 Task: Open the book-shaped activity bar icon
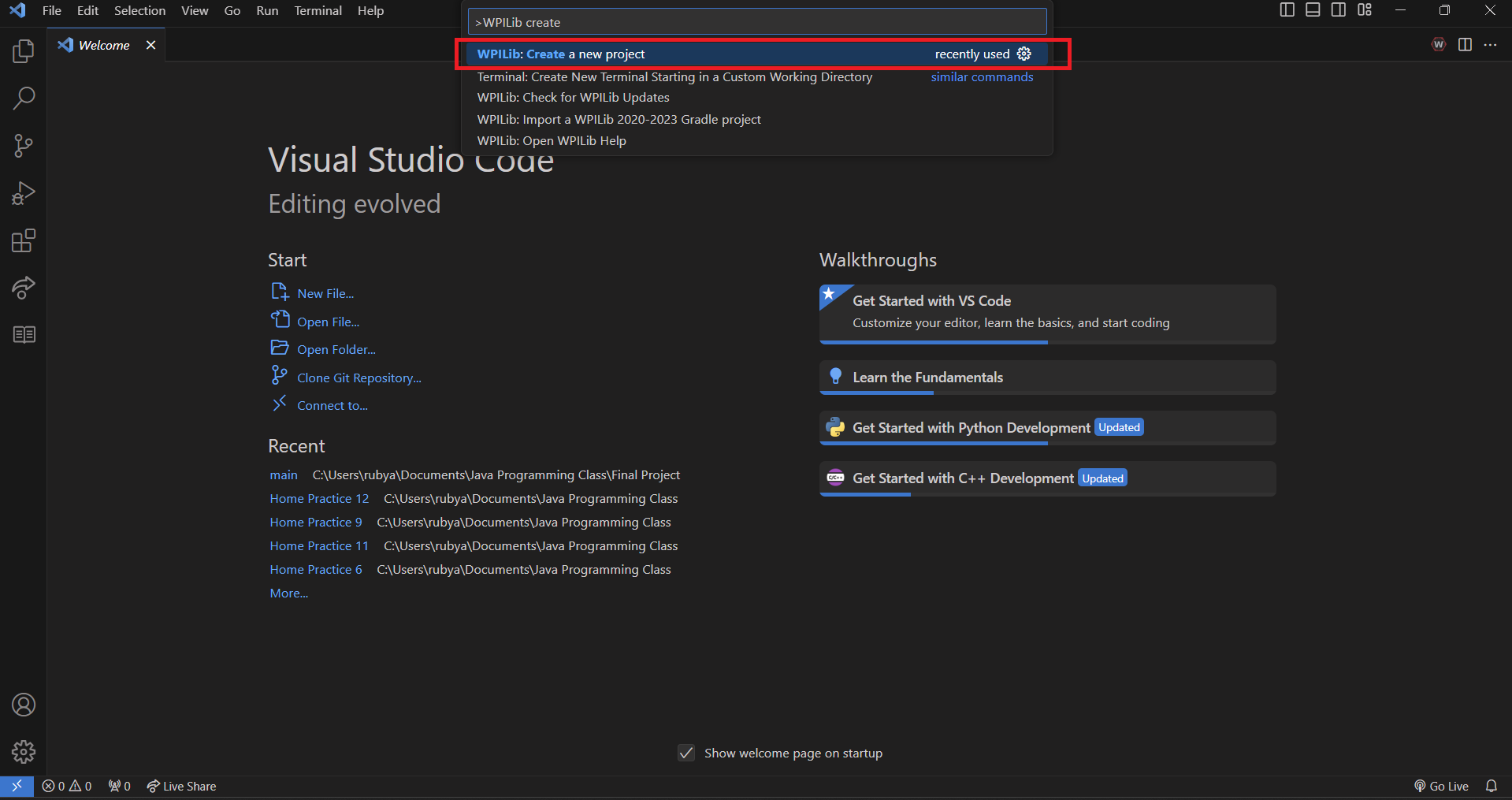24,335
